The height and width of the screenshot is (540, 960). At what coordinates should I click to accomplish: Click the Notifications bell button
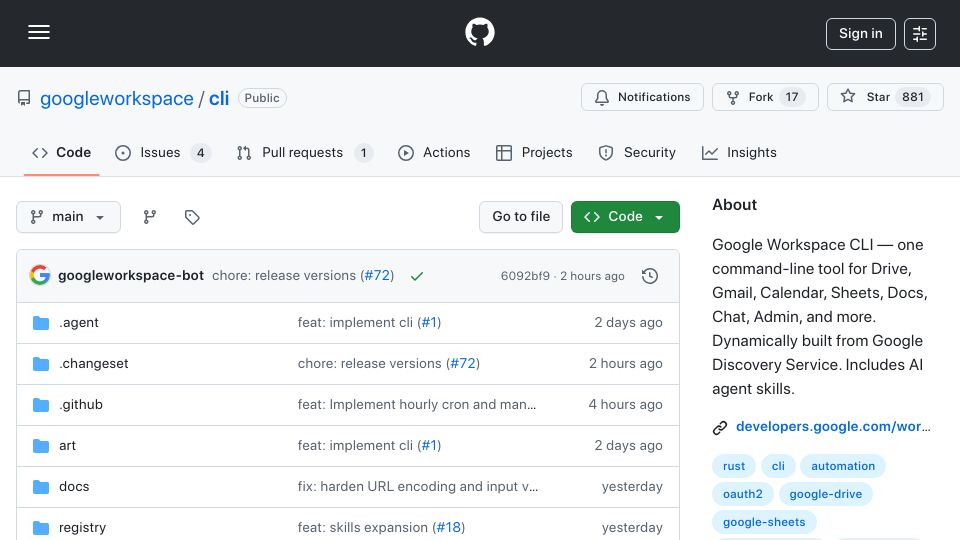point(642,97)
